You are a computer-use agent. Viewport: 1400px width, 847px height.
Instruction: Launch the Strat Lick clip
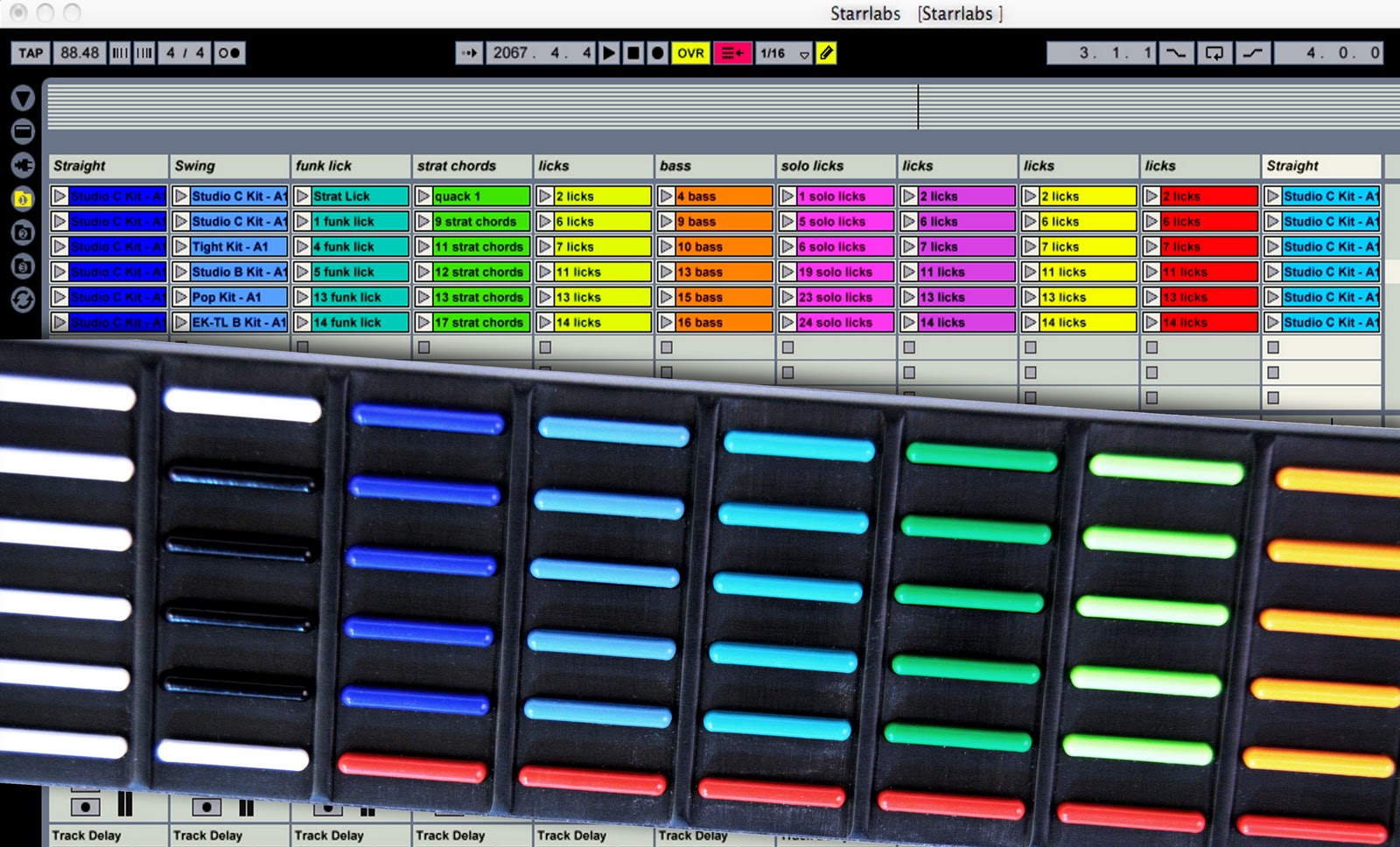click(302, 197)
